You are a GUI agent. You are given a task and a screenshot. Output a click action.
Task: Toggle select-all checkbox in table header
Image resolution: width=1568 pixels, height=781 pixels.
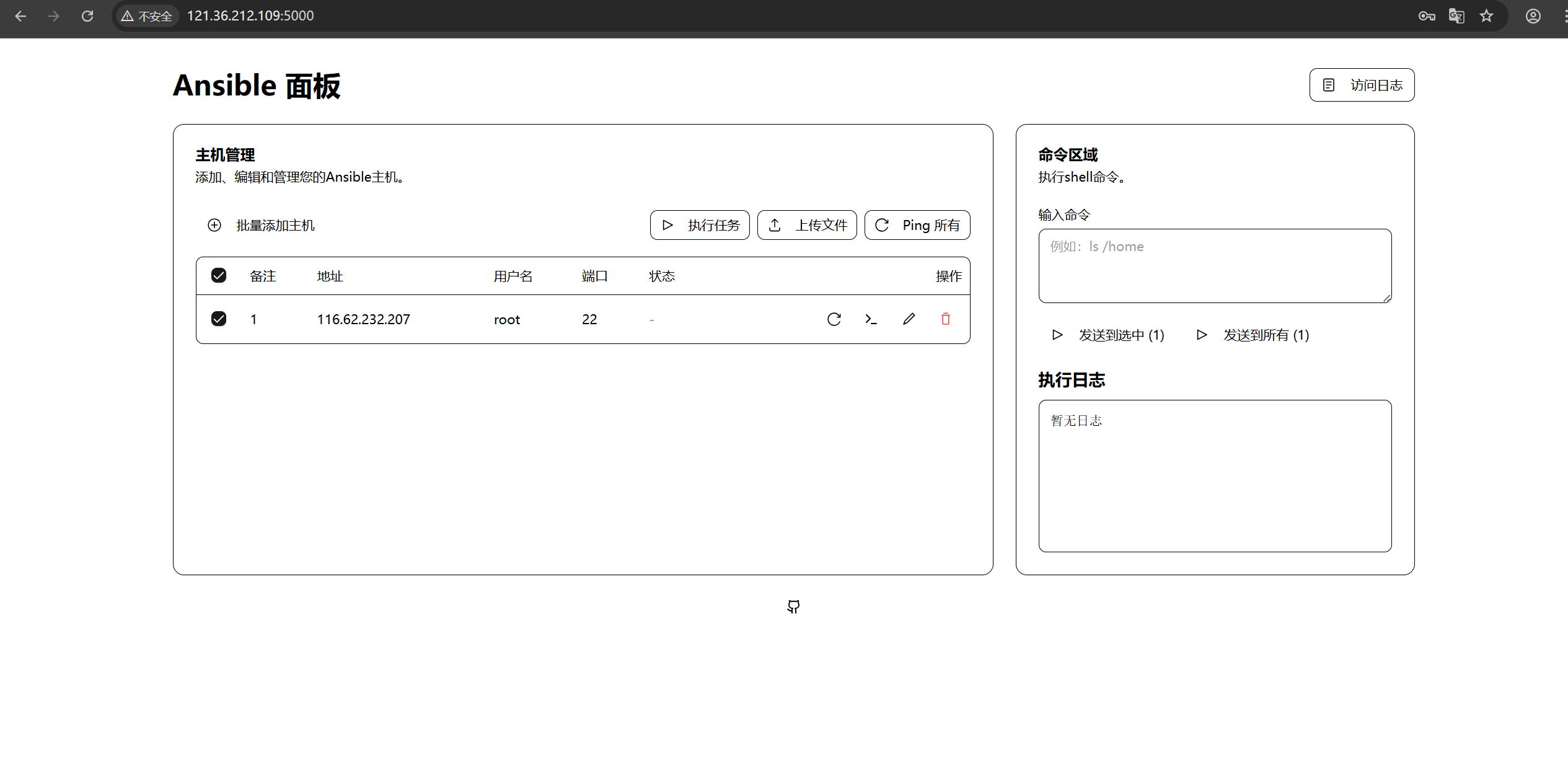click(x=219, y=275)
